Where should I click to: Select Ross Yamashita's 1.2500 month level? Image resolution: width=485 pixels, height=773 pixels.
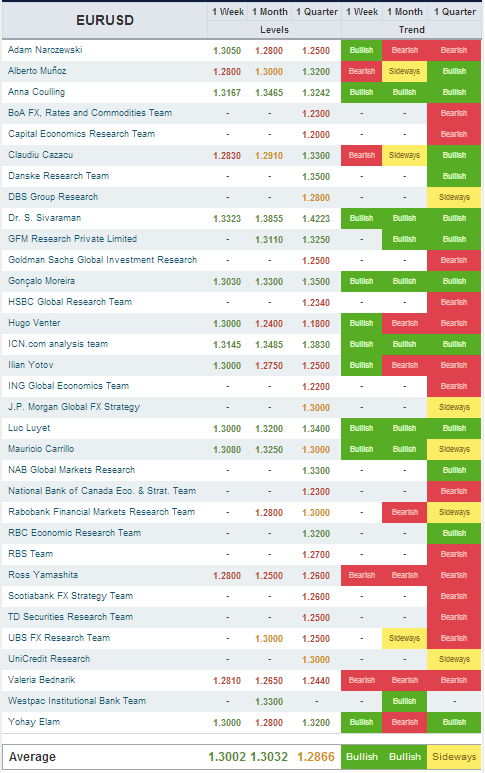coord(269,576)
